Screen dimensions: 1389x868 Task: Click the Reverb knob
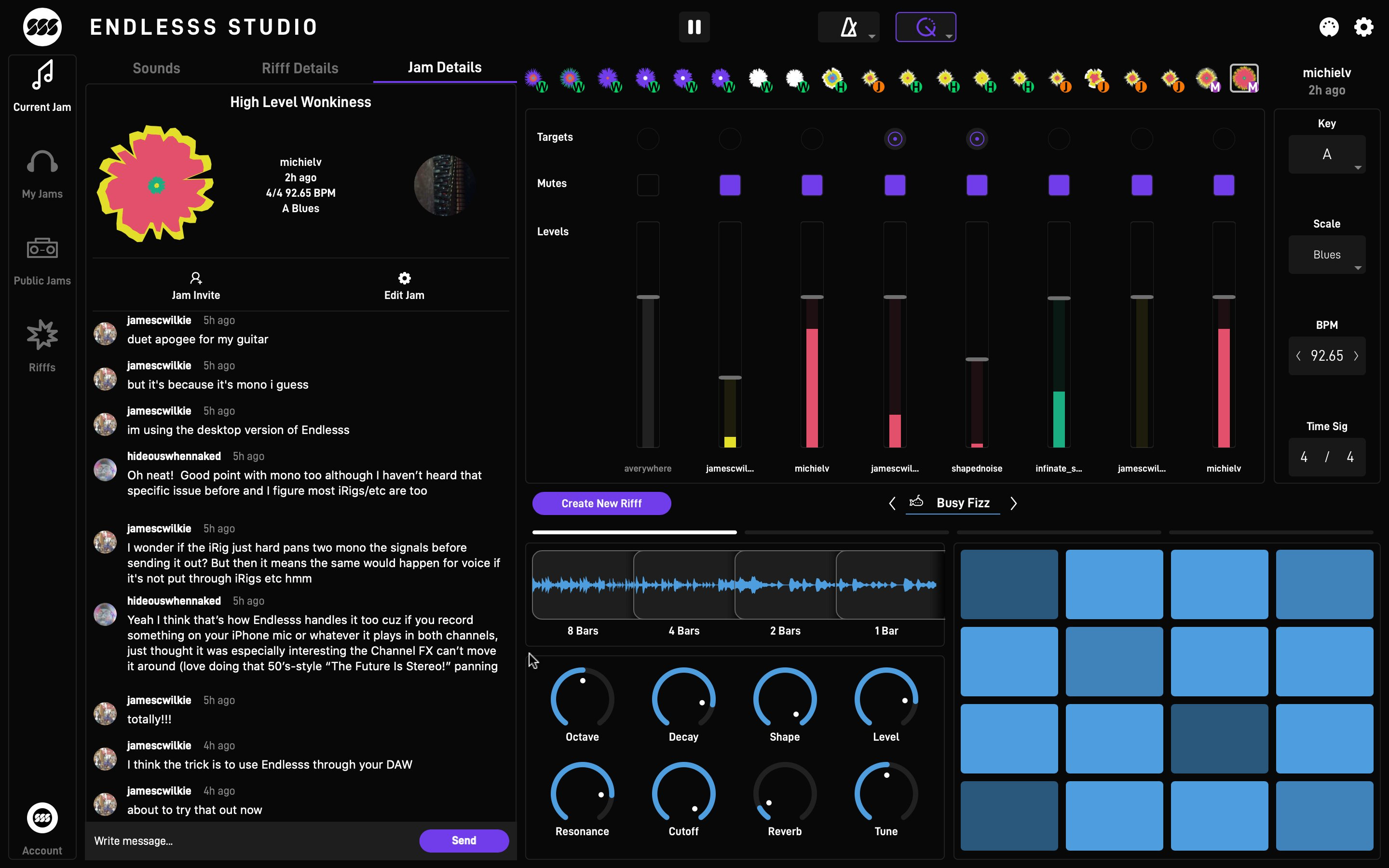point(785,793)
